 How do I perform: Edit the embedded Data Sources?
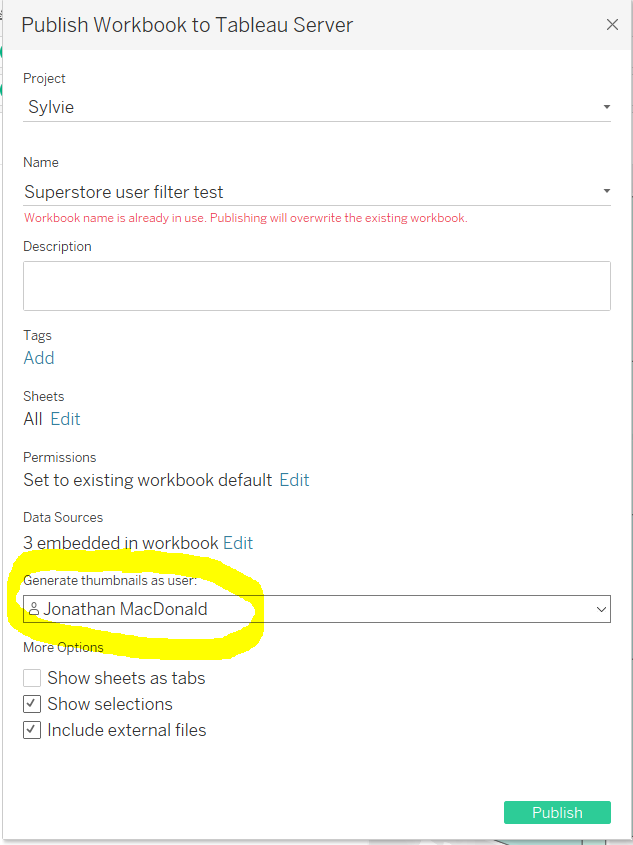[238, 543]
